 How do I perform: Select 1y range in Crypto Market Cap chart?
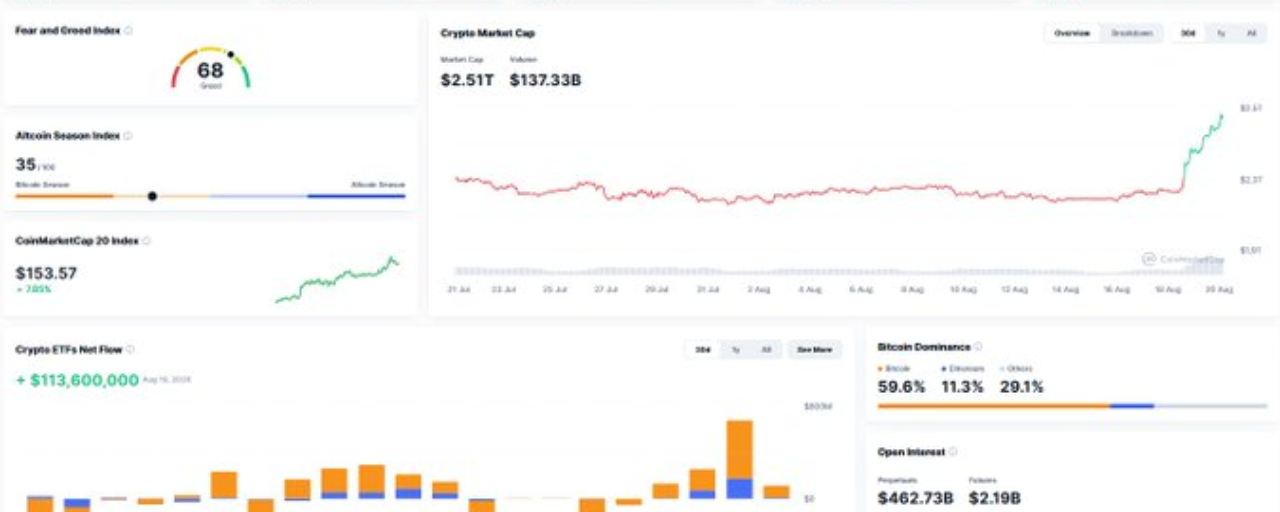[1221, 33]
